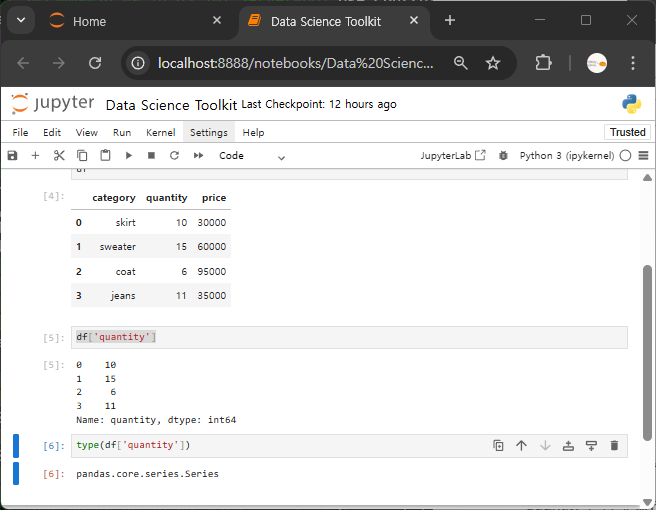Screen dimensions: 656x510
Task: Insert a new cell below with the plus icon
Action: [x=36, y=156]
